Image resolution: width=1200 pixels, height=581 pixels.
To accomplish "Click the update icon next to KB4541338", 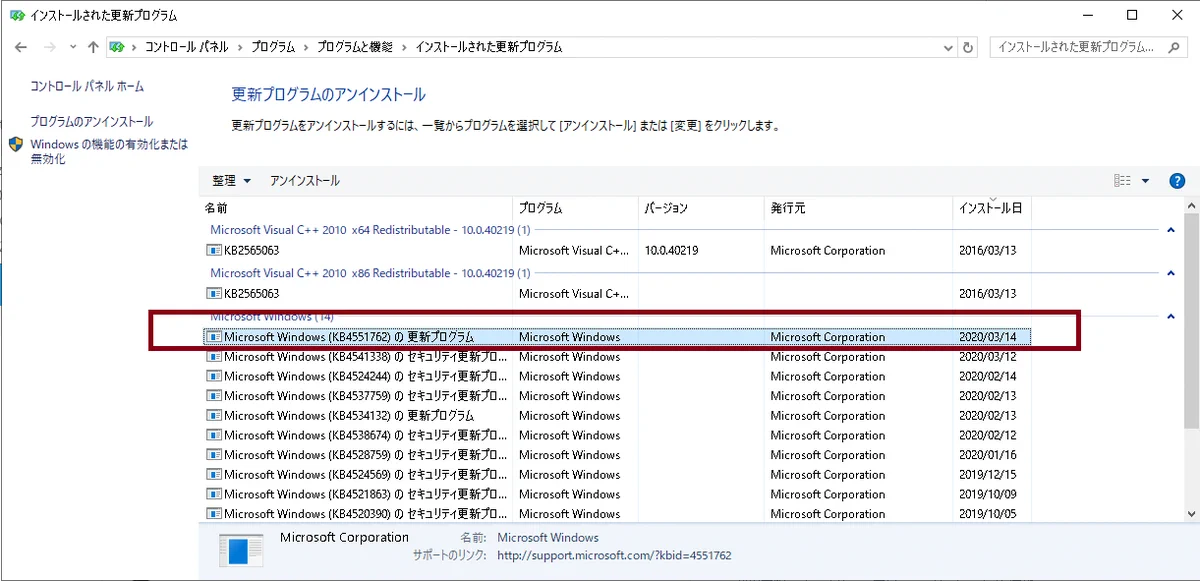I will click(x=213, y=357).
